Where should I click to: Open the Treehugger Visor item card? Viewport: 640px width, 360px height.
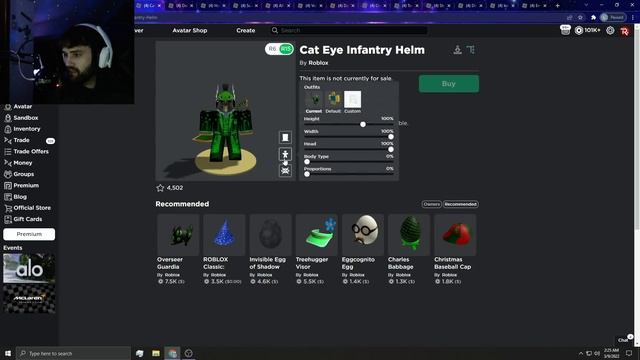(316, 249)
